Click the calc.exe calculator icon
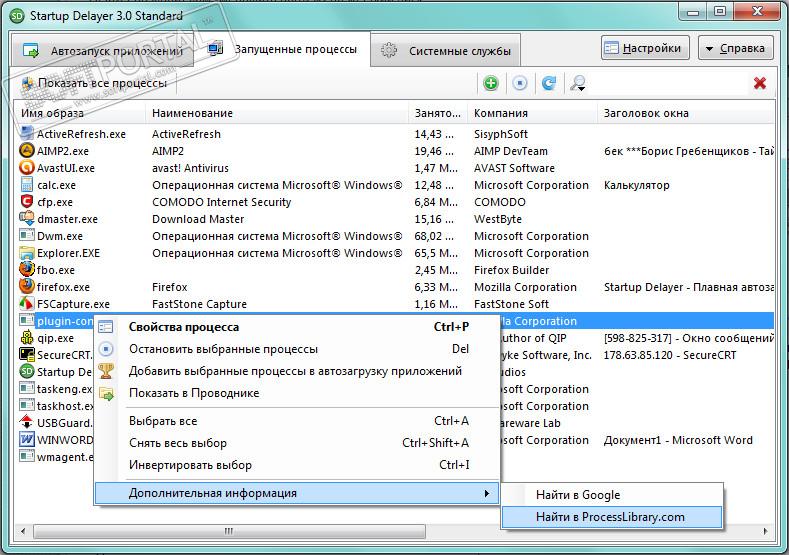Viewport: 789px width, 555px height. point(27,185)
